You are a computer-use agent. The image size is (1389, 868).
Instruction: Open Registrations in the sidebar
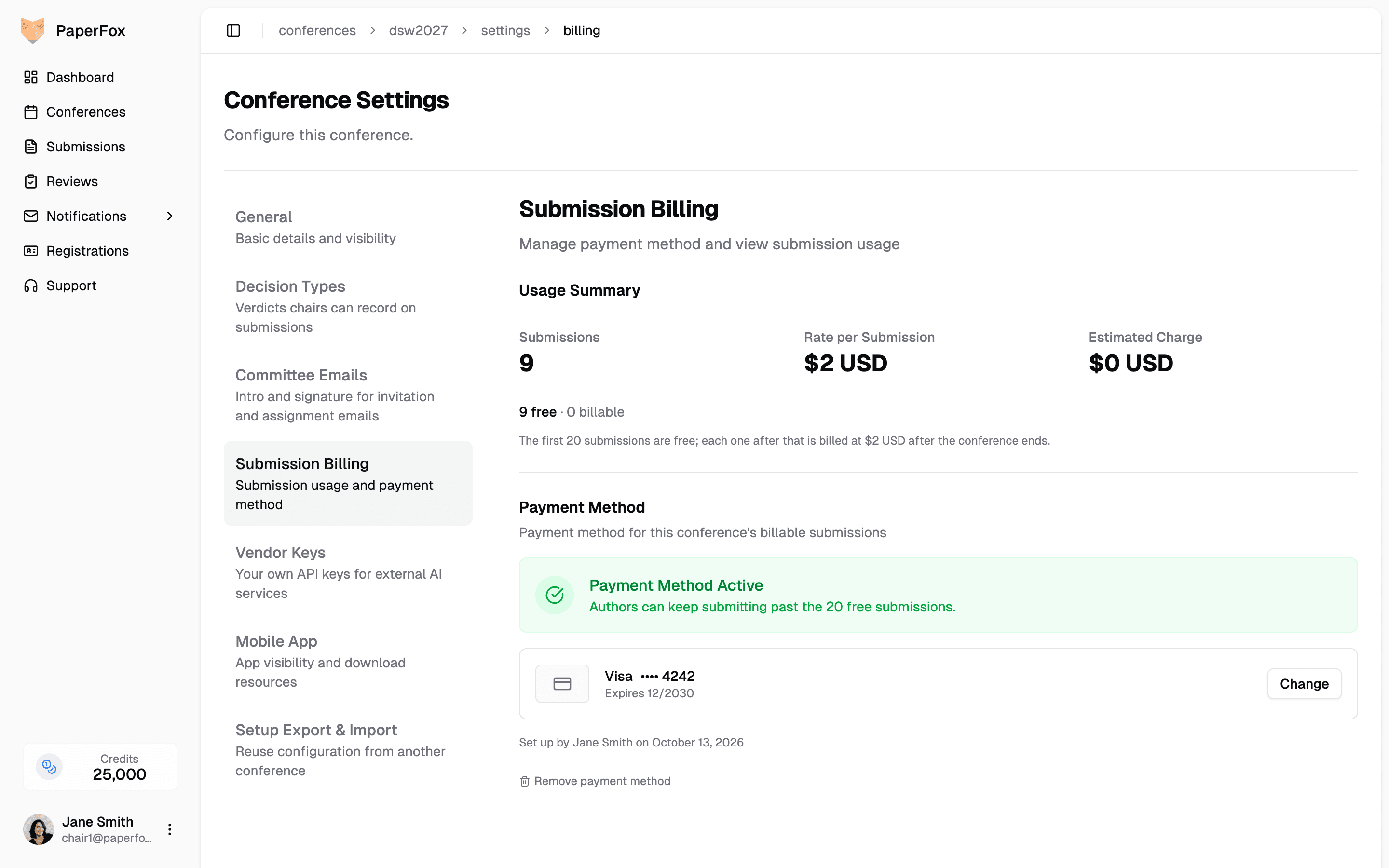100,251
